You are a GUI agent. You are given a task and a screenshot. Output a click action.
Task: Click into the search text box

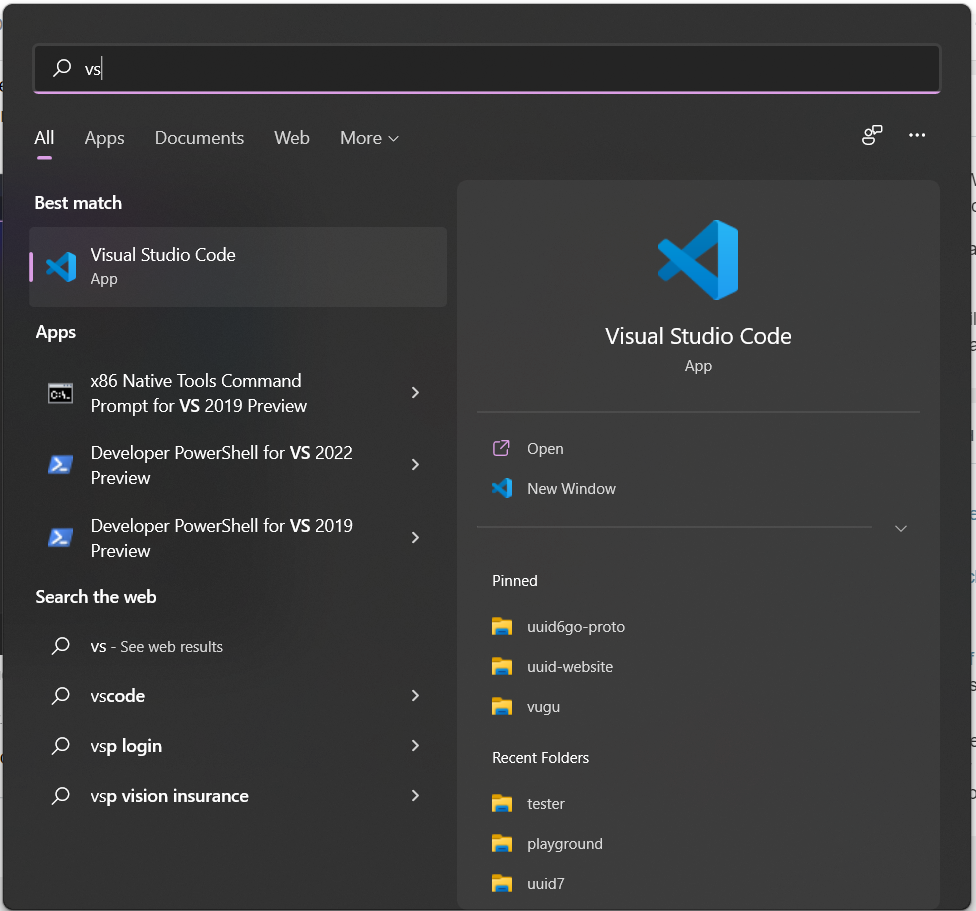click(x=500, y=68)
